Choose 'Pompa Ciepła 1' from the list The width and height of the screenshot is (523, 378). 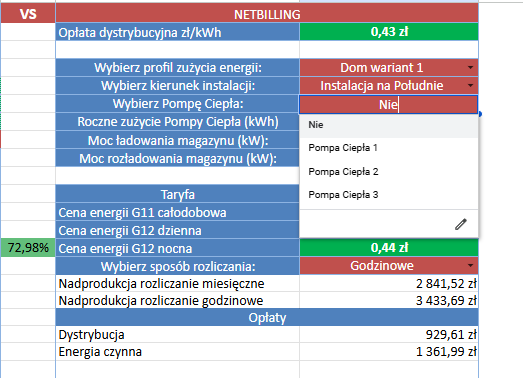tap(389, 147)
